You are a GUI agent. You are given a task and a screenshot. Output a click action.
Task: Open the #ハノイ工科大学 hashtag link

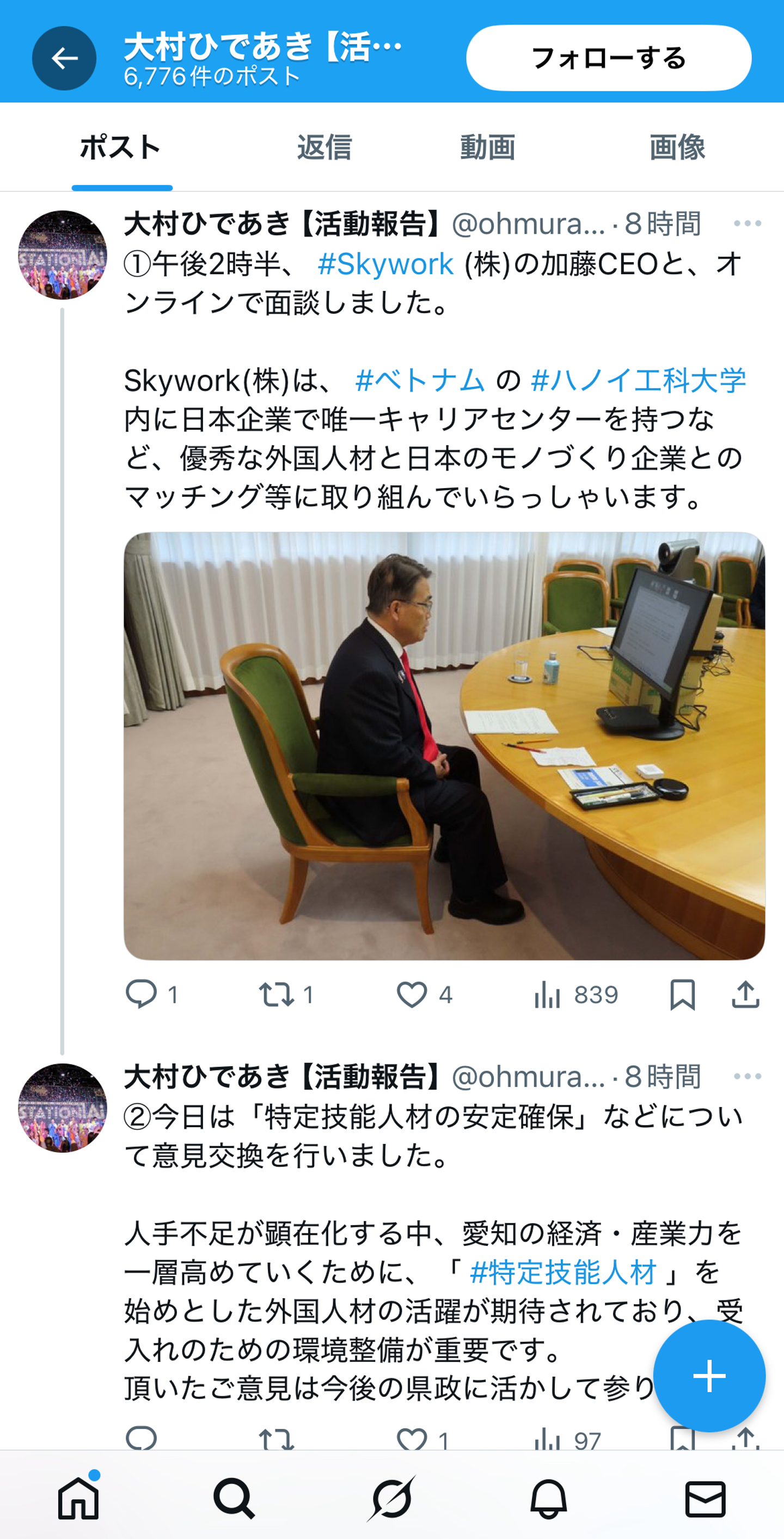coord(638,381)
